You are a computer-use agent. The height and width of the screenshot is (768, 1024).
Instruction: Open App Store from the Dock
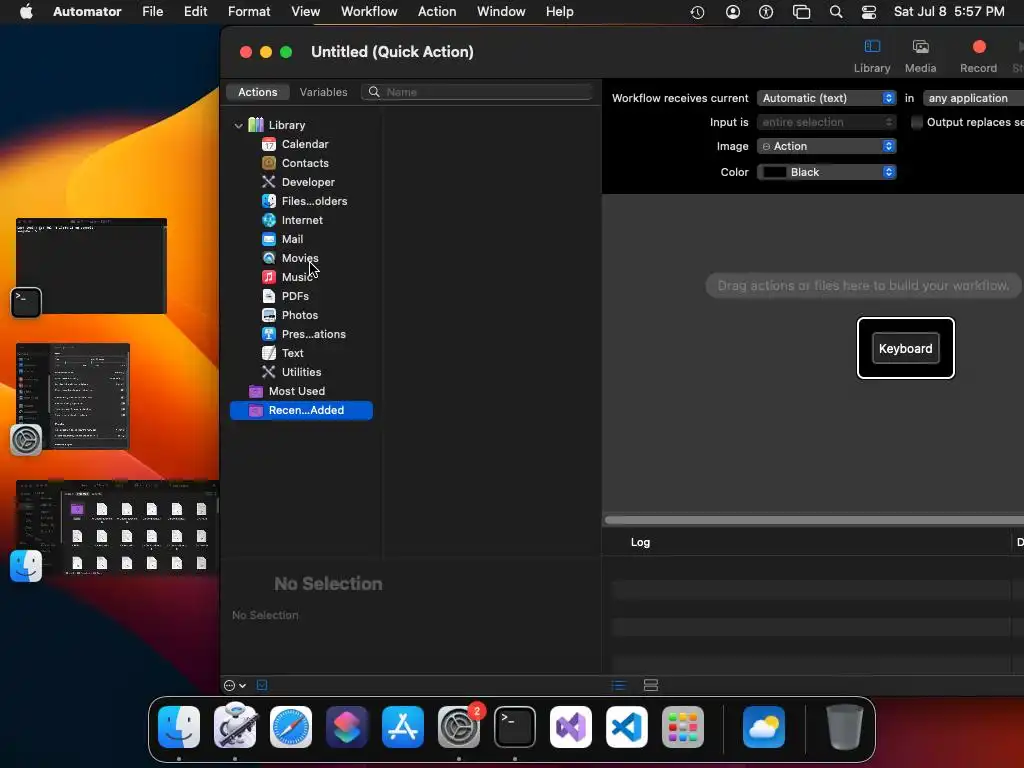(403, 727)
